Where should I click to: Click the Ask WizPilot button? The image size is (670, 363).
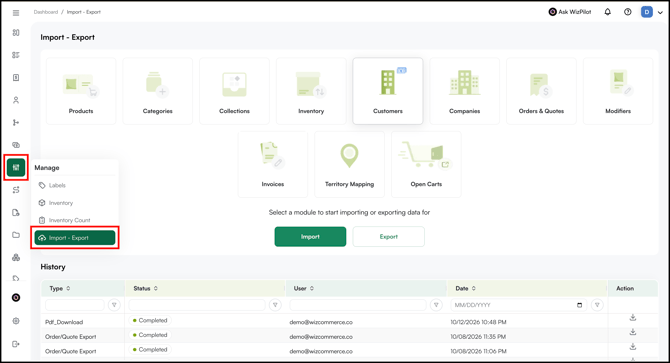click(570, 12)
